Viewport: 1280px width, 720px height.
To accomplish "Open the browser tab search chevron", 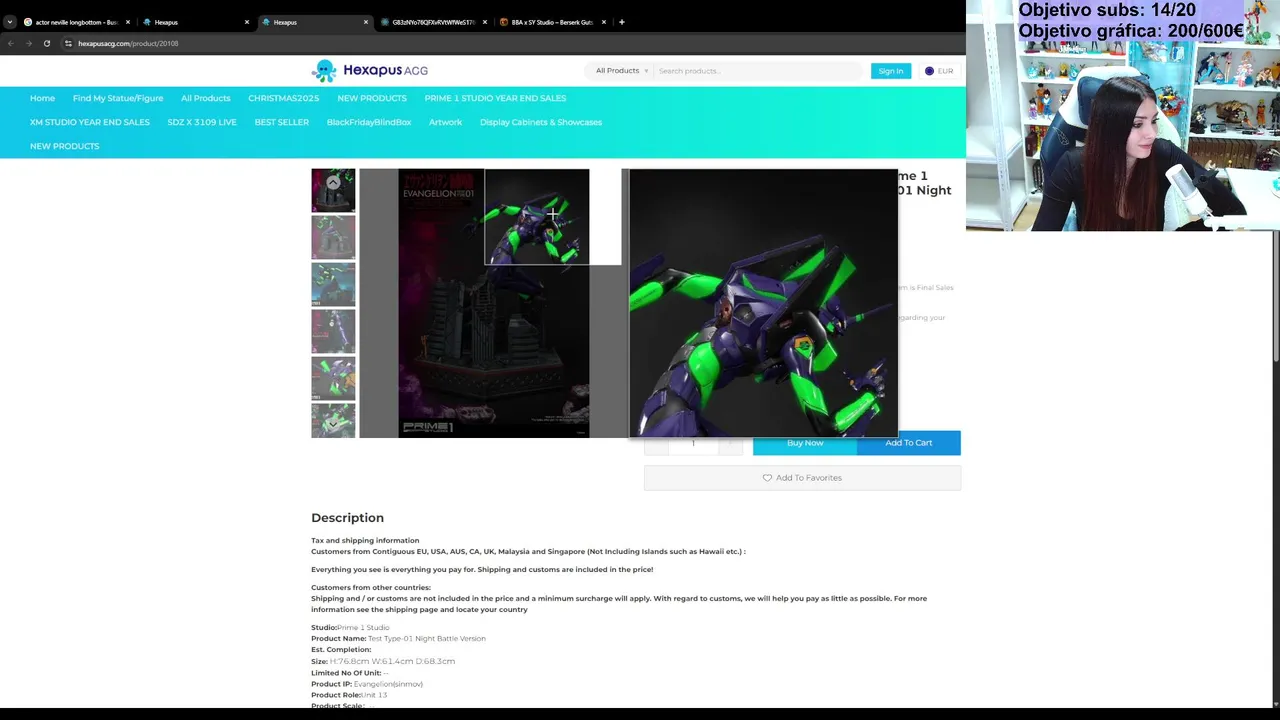I will pos(10,22).
